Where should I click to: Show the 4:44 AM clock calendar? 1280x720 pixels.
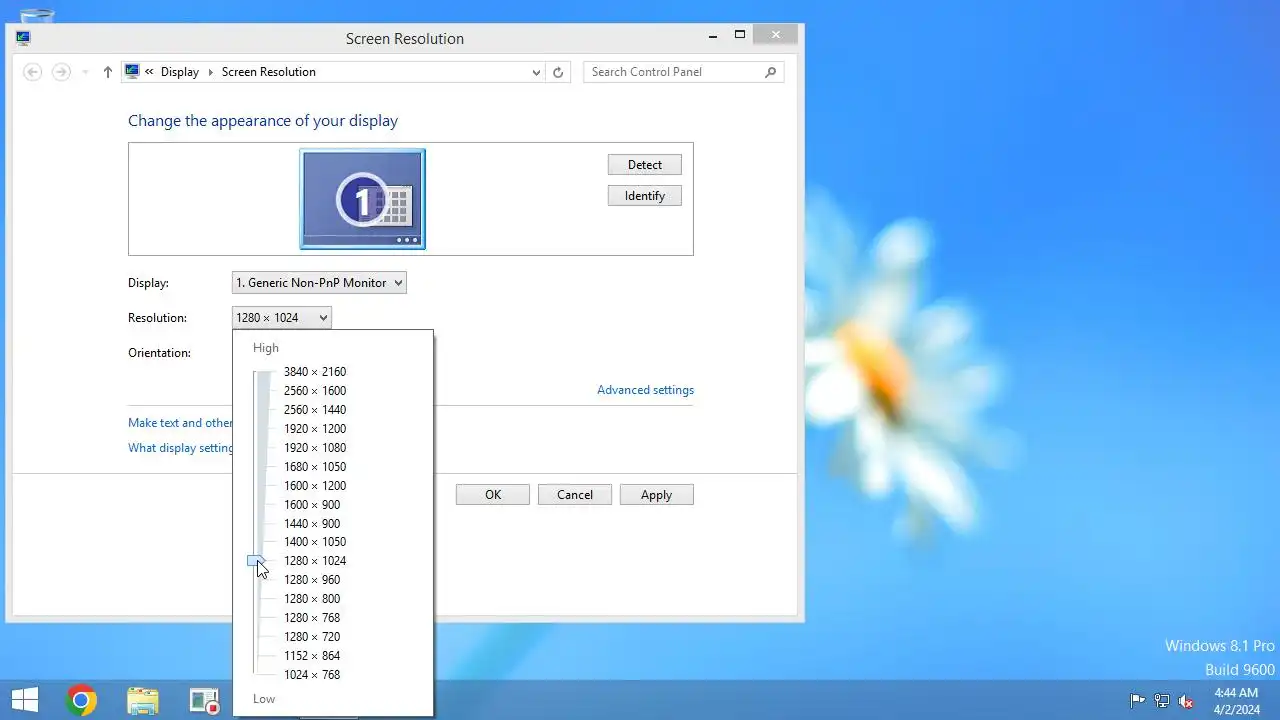(x=1236, y=701)
